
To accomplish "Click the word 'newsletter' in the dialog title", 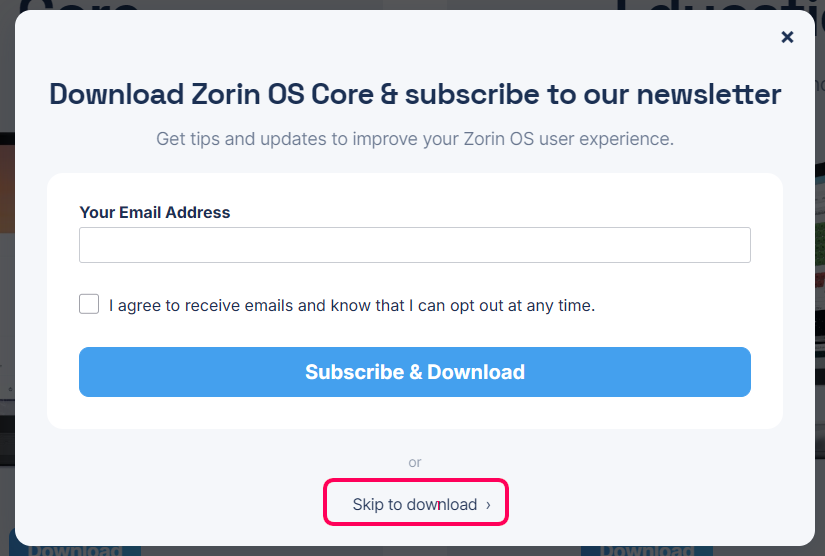I will pos(709,94).
